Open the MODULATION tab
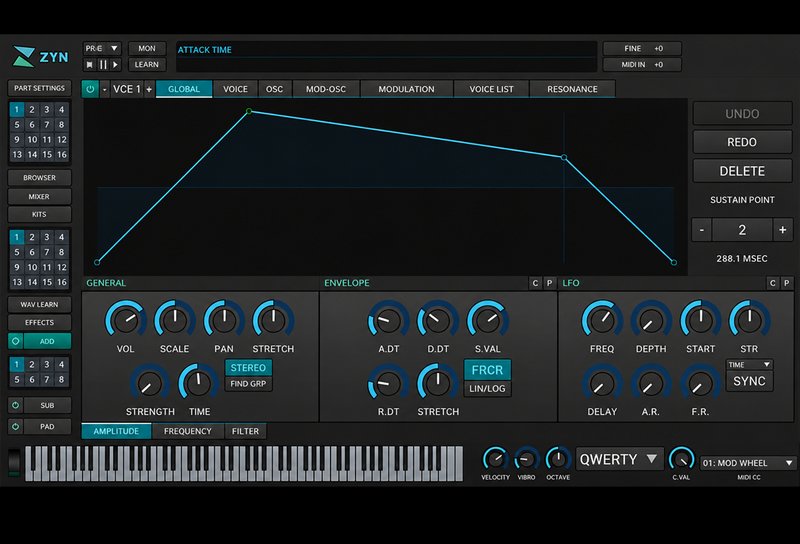 pos(407,89)
